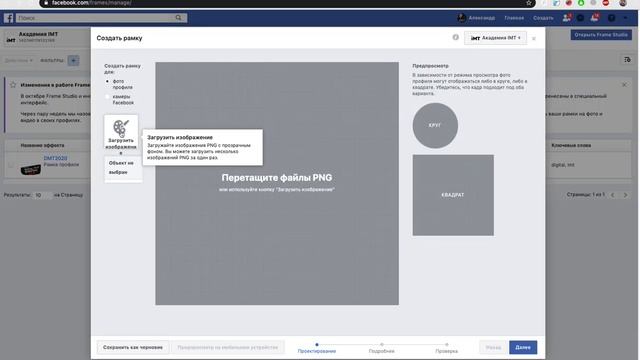Screen dimensions: 640x360
Task: Open the Академия IMT page selector
Action: point(495,38)
